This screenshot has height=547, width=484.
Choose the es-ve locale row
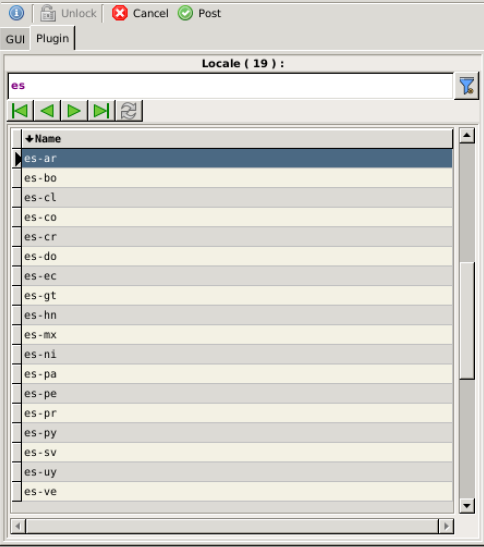237,492
